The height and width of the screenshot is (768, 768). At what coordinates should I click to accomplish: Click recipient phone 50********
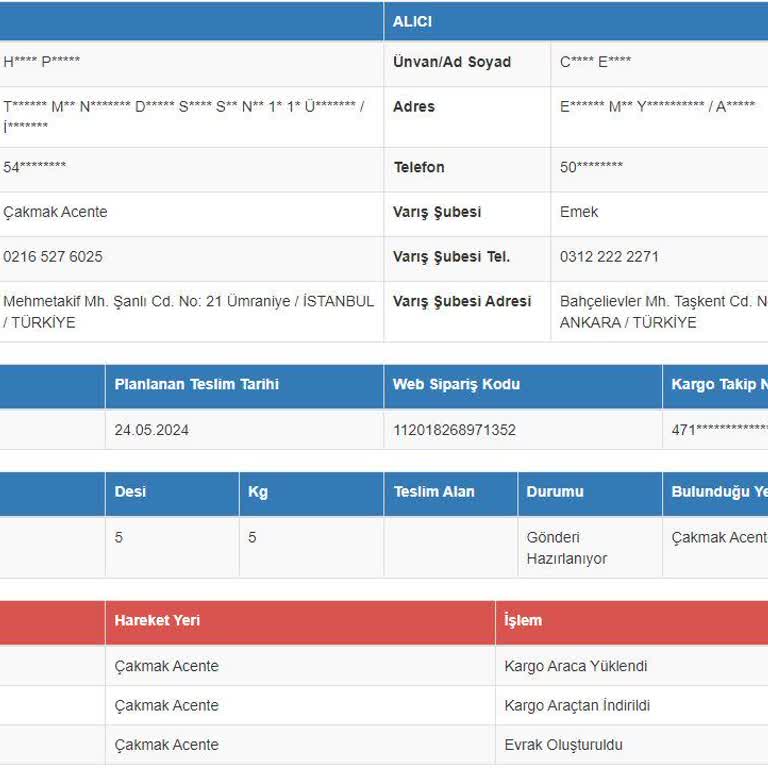(591, 167)
